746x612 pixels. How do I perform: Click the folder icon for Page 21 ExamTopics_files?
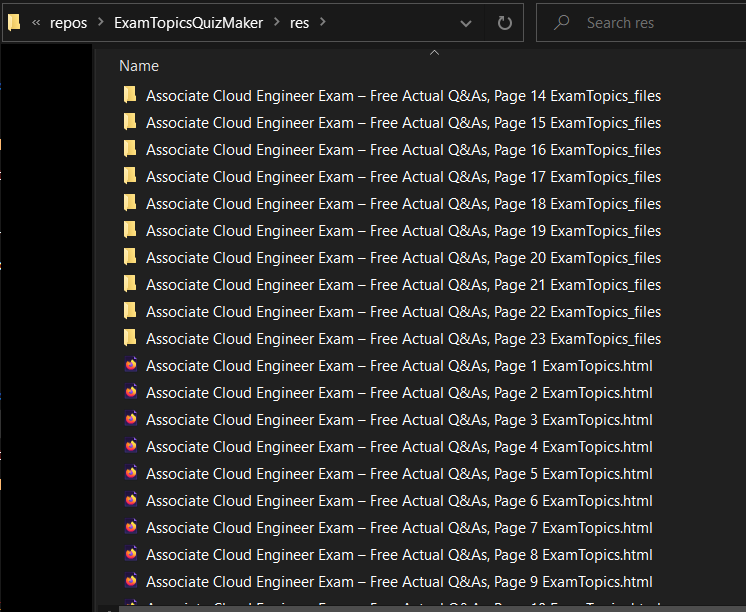(130, 284)
